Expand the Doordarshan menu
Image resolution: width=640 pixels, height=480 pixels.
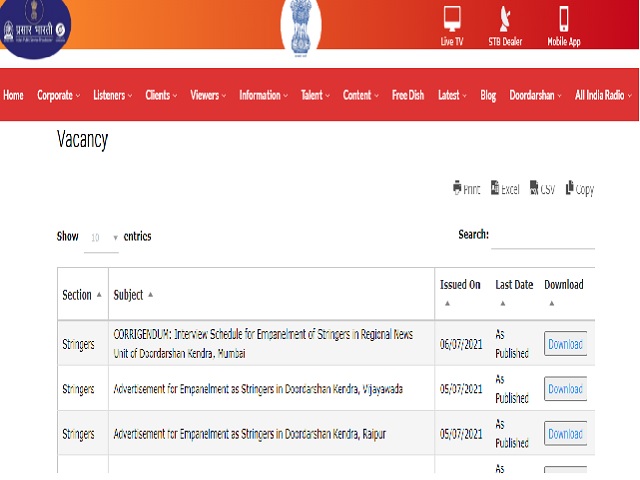click(x=535, y=95)
